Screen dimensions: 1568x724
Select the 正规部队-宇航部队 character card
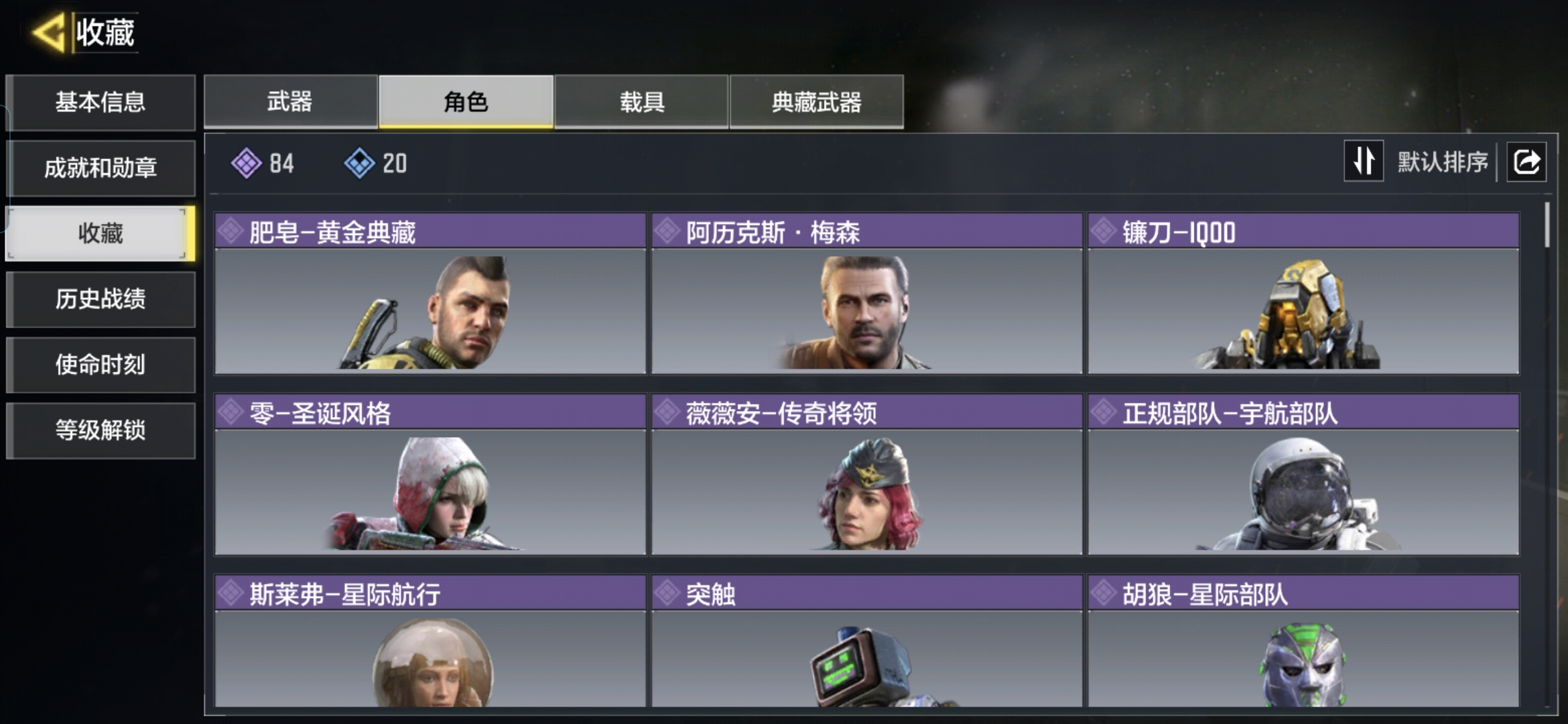(x=1303, y=475)
